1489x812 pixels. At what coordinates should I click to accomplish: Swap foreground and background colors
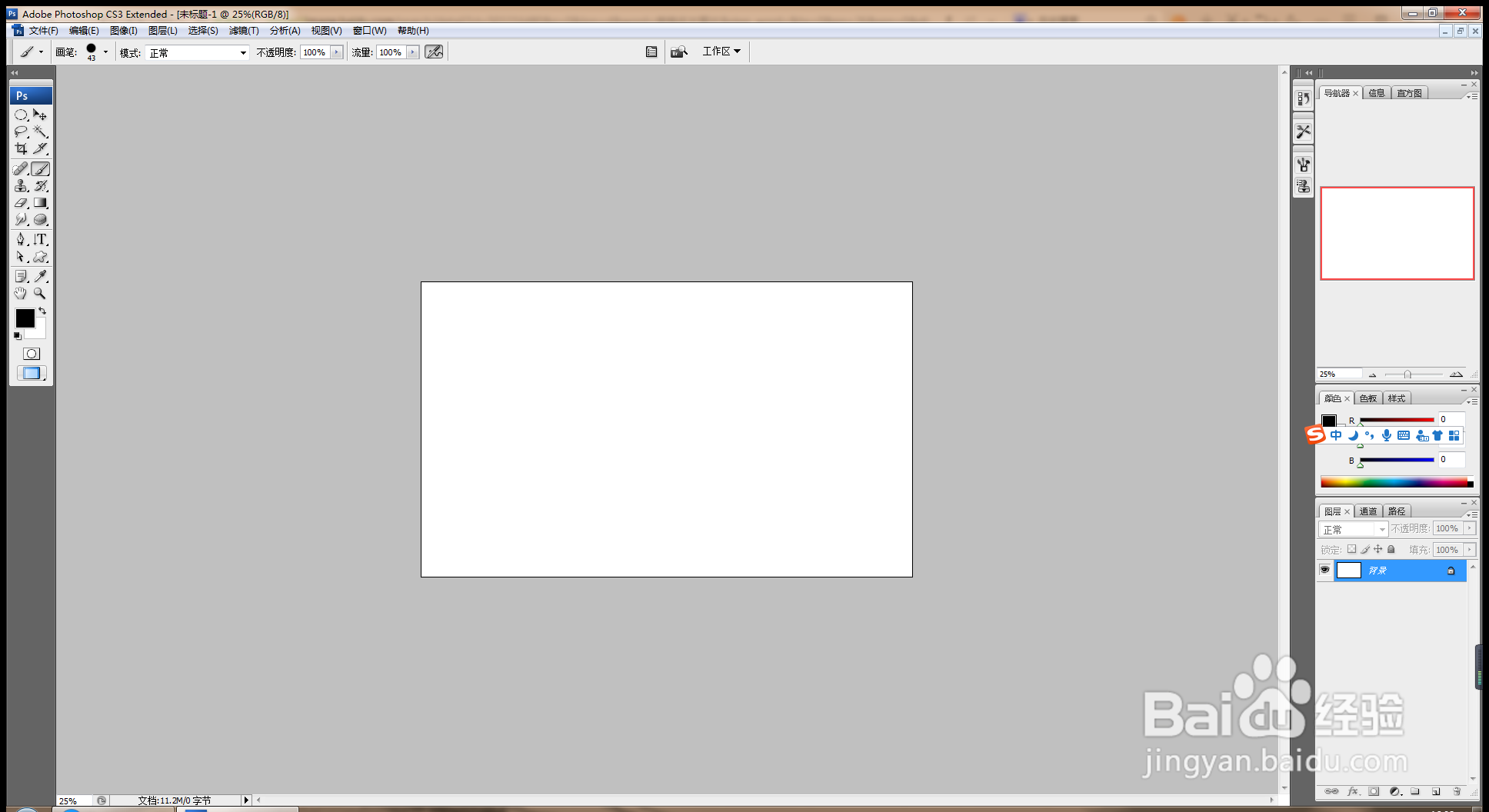42,311
